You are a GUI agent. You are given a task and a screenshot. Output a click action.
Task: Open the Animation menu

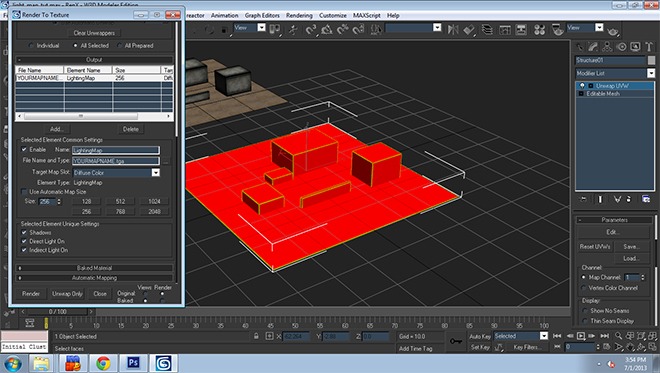point(224,16)
